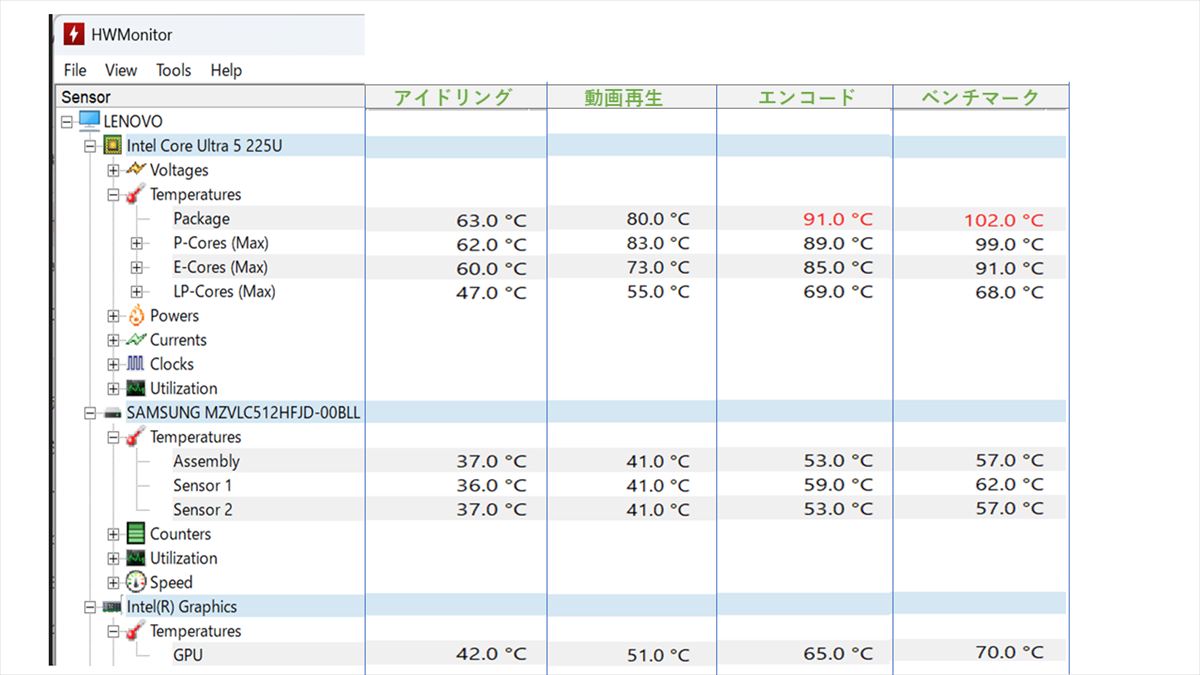Select the Package temperature row
Screen dimensions: 1200x675
[x=201, y=219]
